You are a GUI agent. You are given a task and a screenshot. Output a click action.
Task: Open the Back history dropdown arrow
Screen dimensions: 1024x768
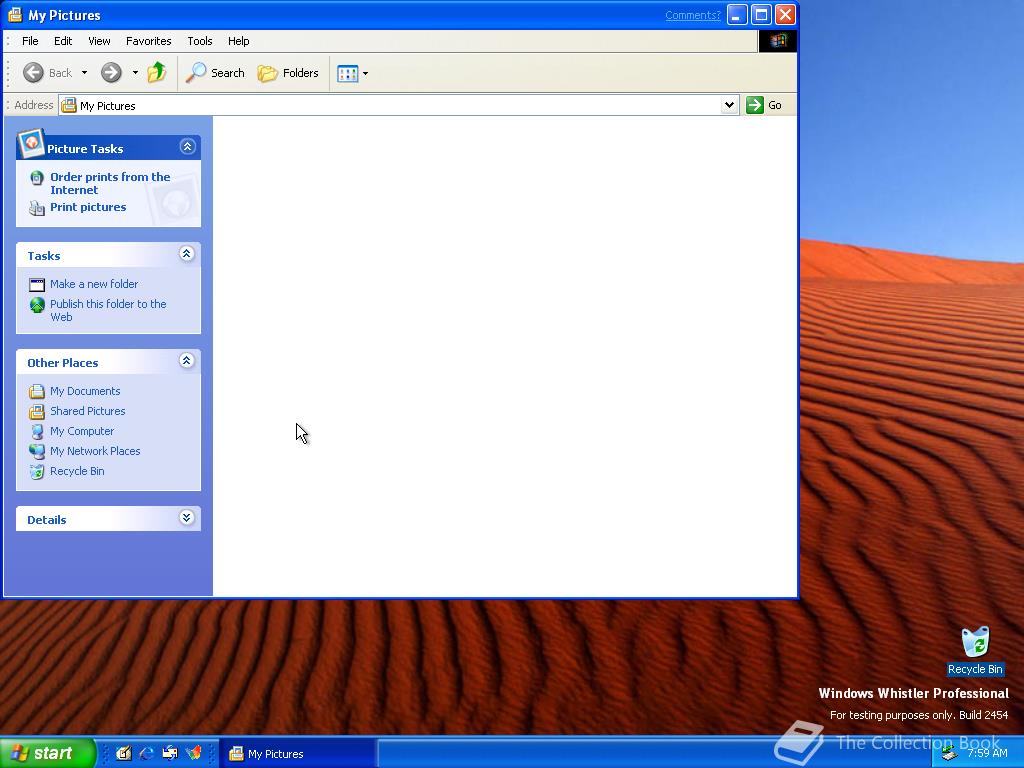(84, 72)
